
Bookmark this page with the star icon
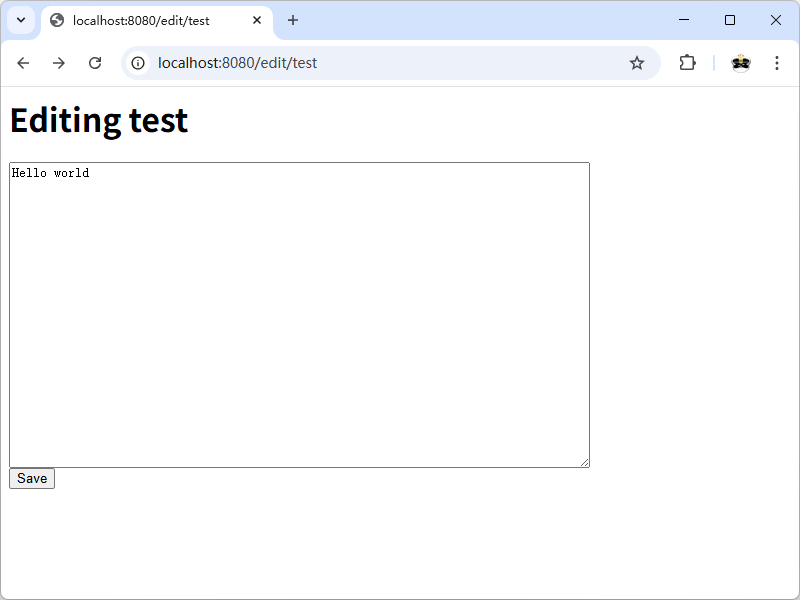[x=637, y=63]
